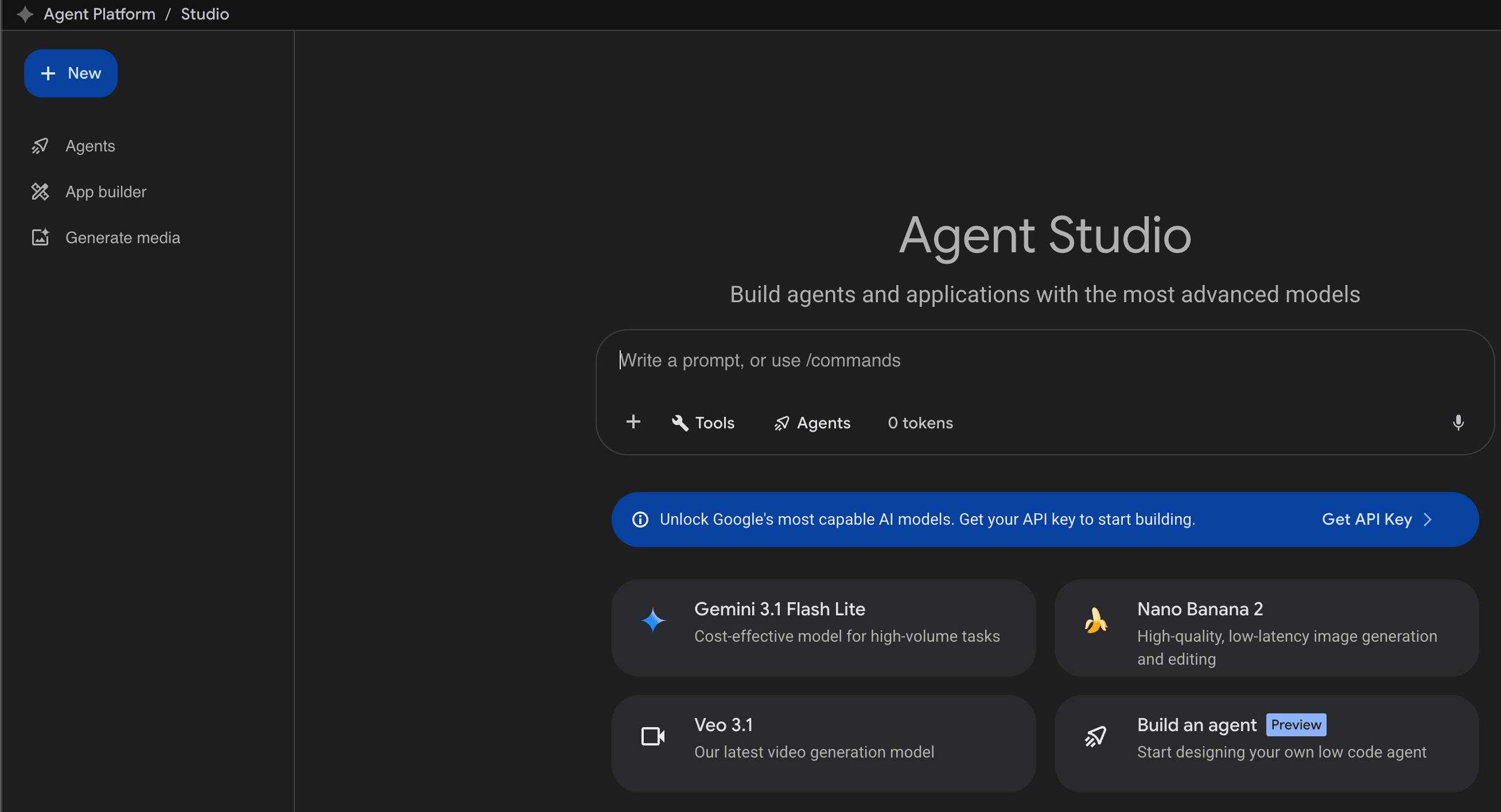This screenshot has width=1501, height=812.
Task: Click the Build an agent rocket icon
Action: (1095, 736)
